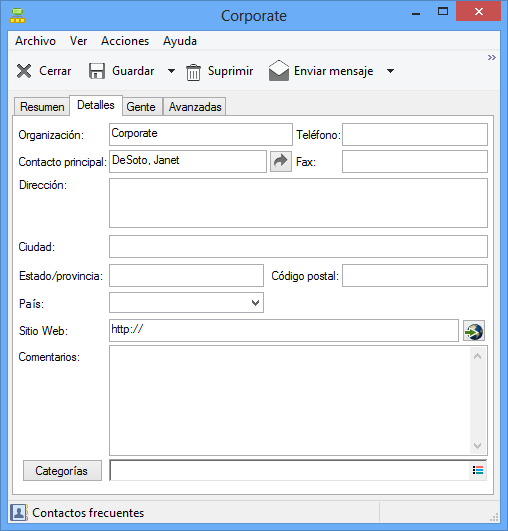
Task: Click the Ciudad input field
Action: click(x=298, y=247)
